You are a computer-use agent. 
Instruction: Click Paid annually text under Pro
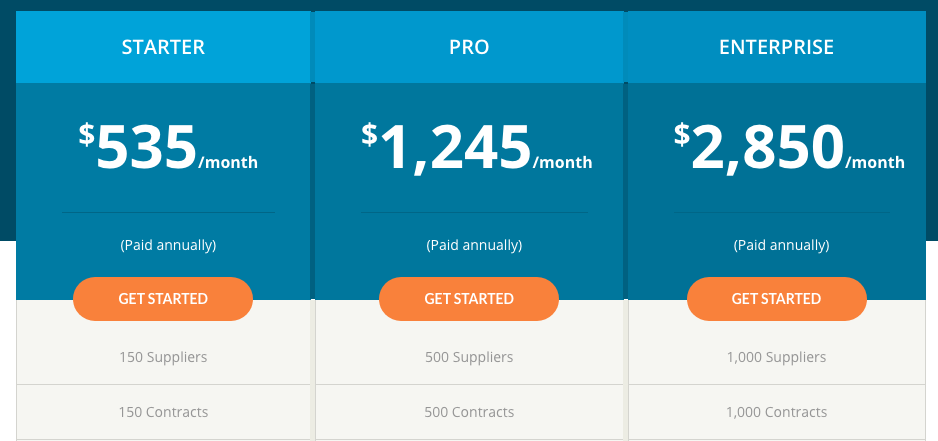[x=474, y=245]
